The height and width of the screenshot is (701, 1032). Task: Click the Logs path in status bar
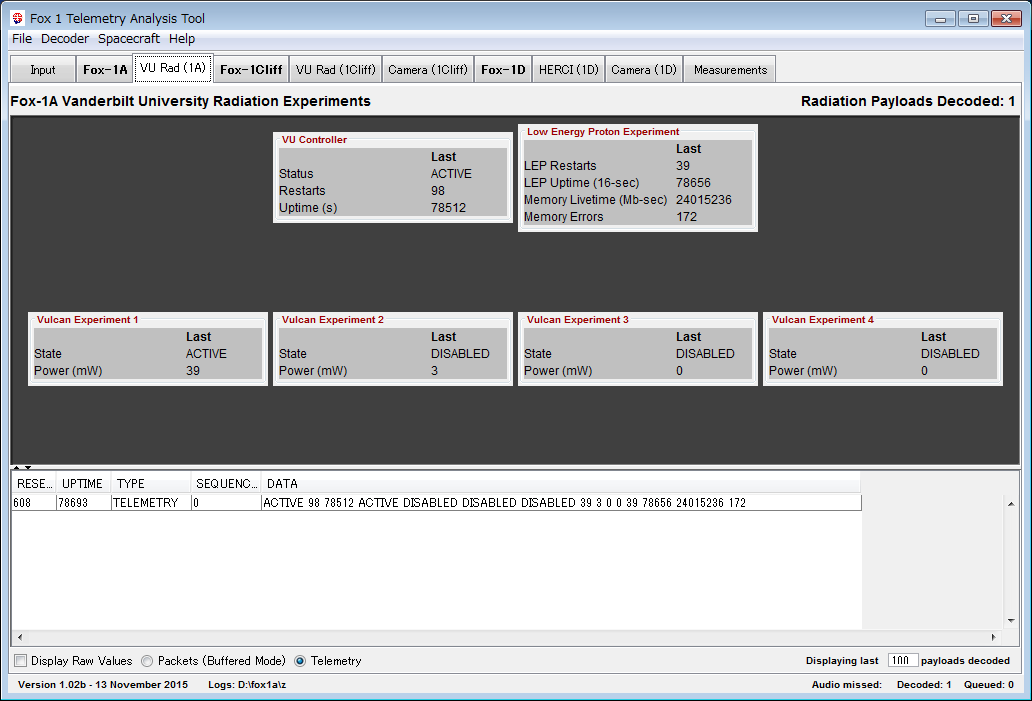[x=247, y=685]
